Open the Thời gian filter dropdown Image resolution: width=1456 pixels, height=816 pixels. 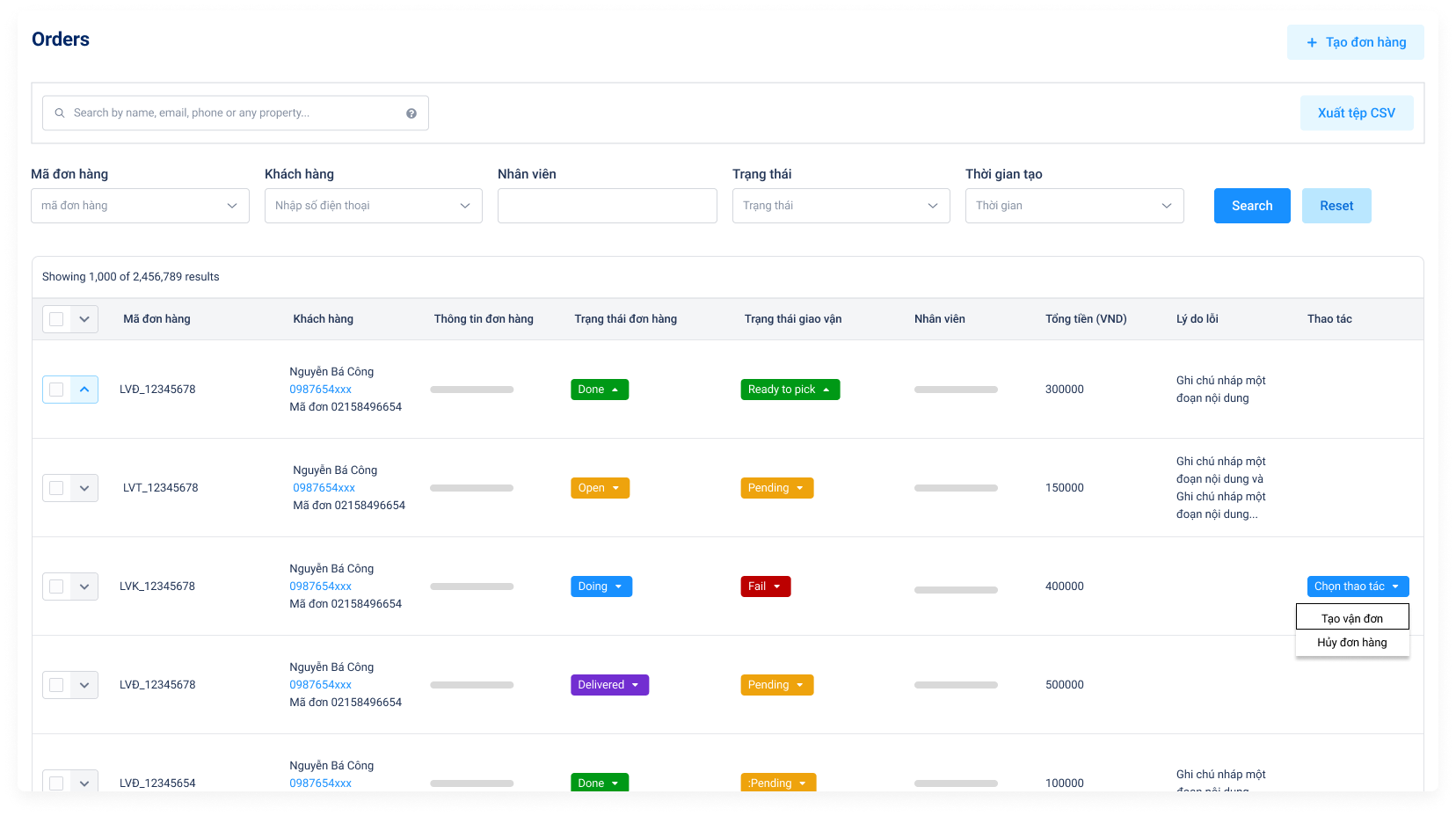[x=1074, y=205]
